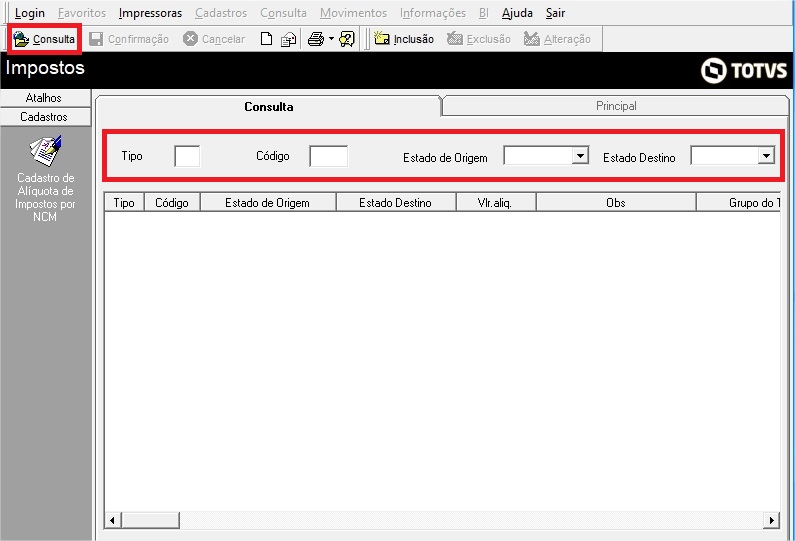Click the Confirmação save icon
Image resolution: width=795 pixels, height=541 pixels.
click(96, 39)
